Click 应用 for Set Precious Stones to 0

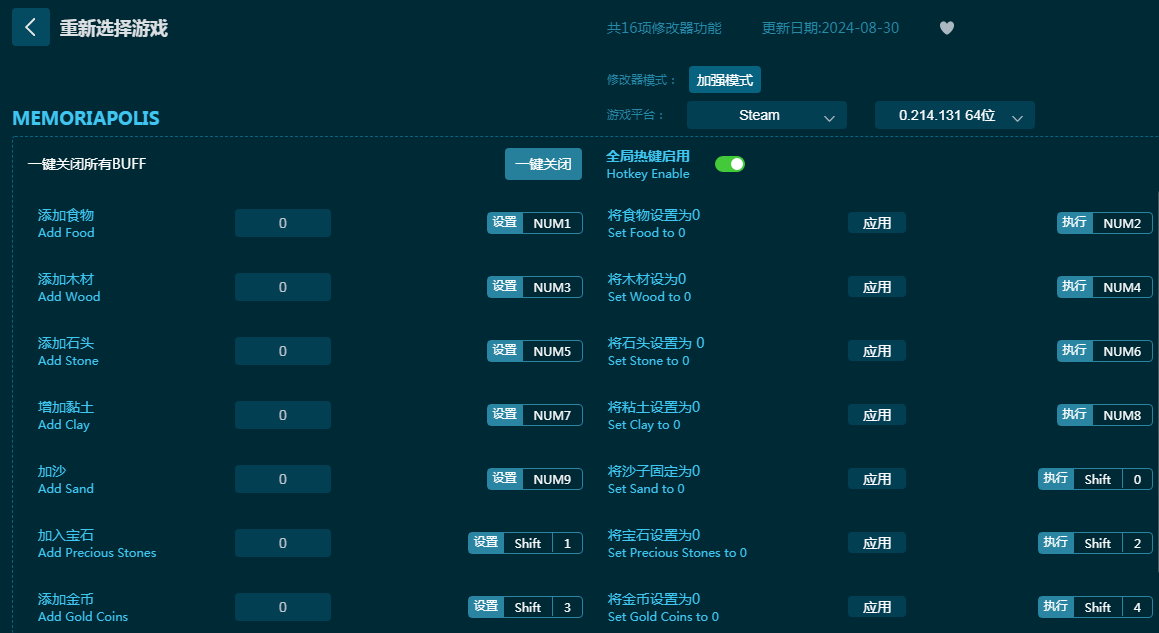[877, 543]
